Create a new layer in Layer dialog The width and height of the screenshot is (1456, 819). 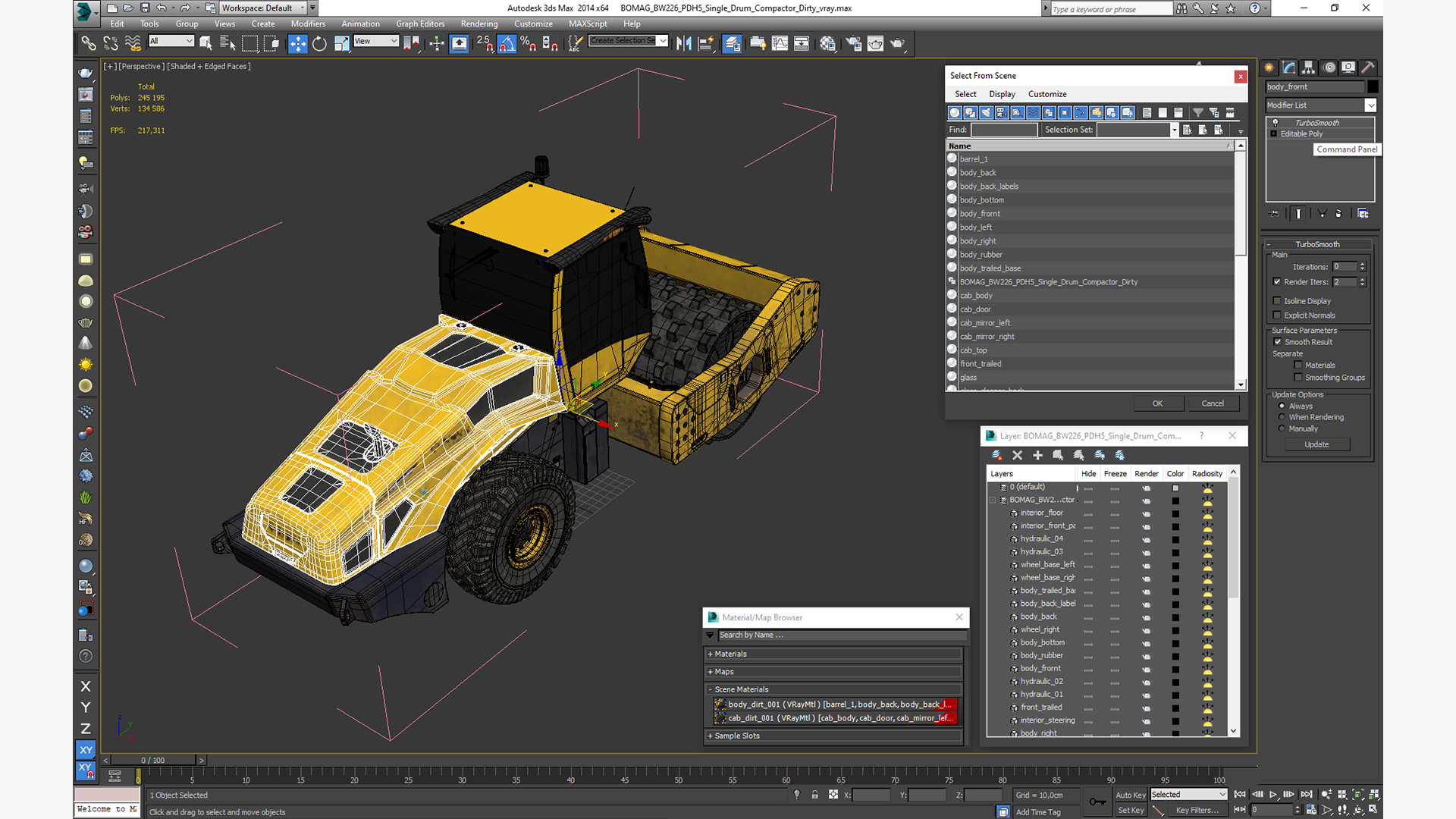(x=996, y=455)
